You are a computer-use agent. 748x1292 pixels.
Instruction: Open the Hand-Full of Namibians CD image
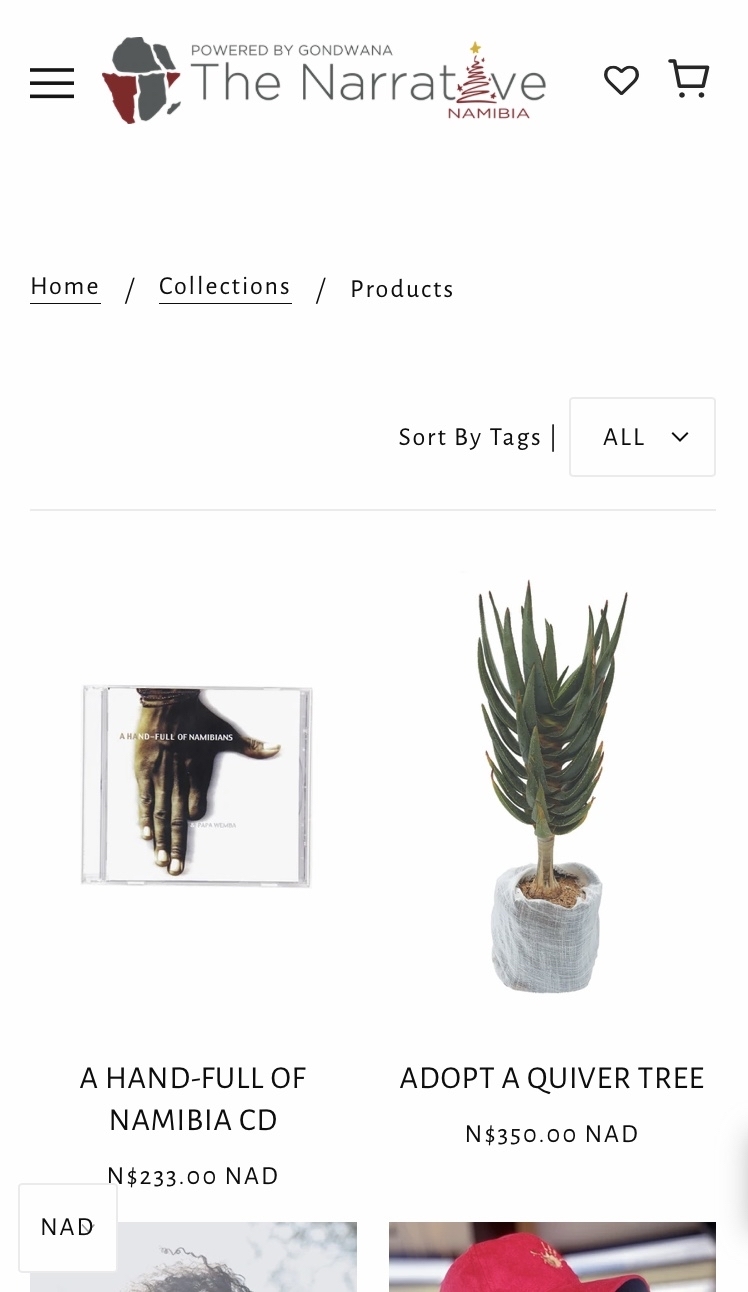pyautogui.click(x=197, y=785)
